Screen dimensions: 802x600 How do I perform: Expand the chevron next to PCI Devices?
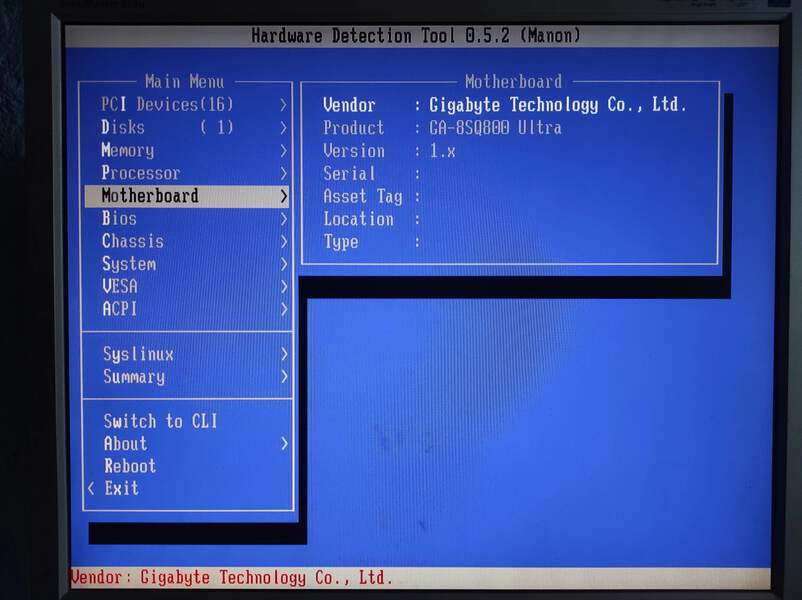(x=283, y=105)
